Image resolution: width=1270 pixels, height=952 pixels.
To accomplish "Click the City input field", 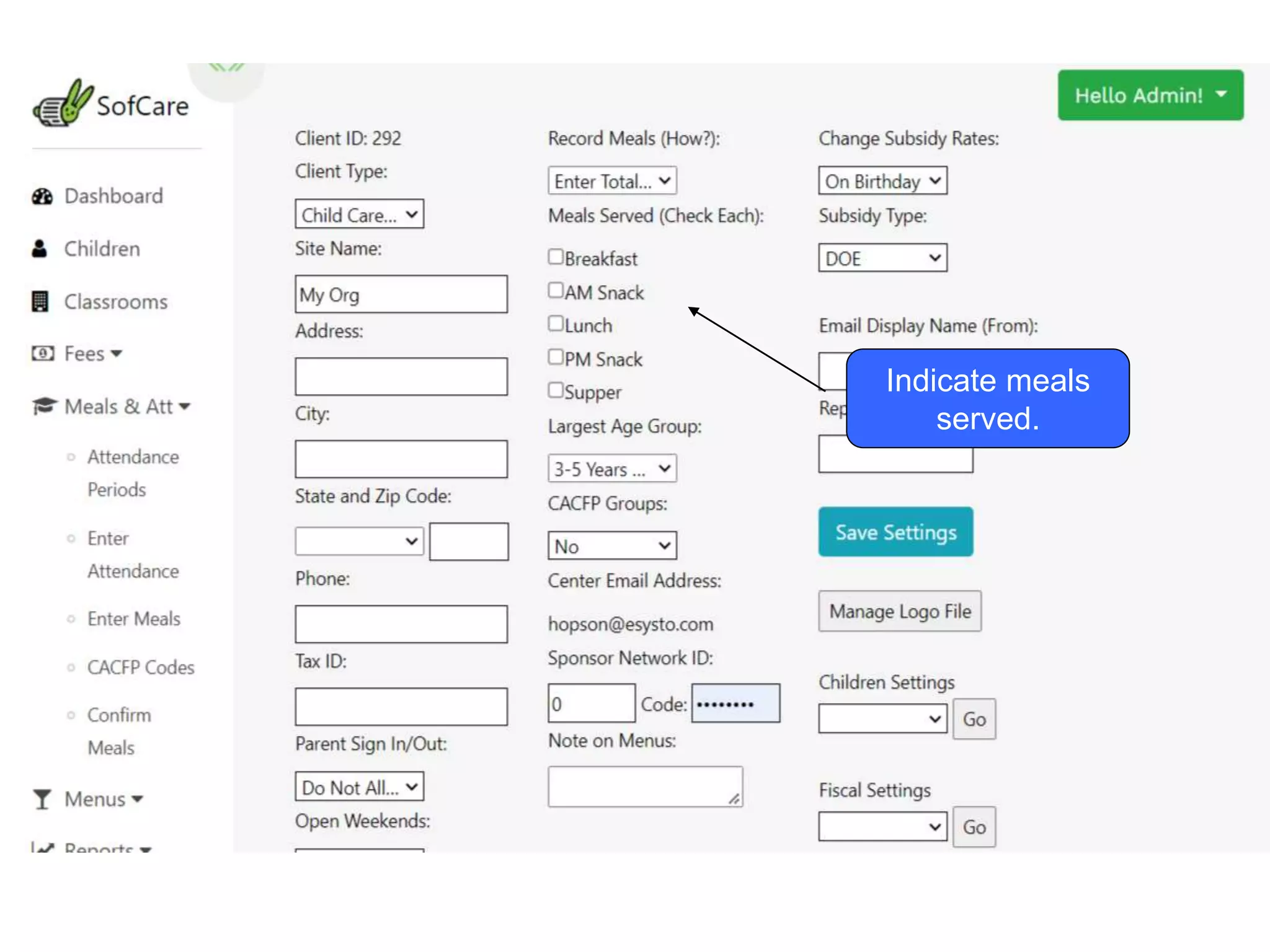I will click(401, 459).
